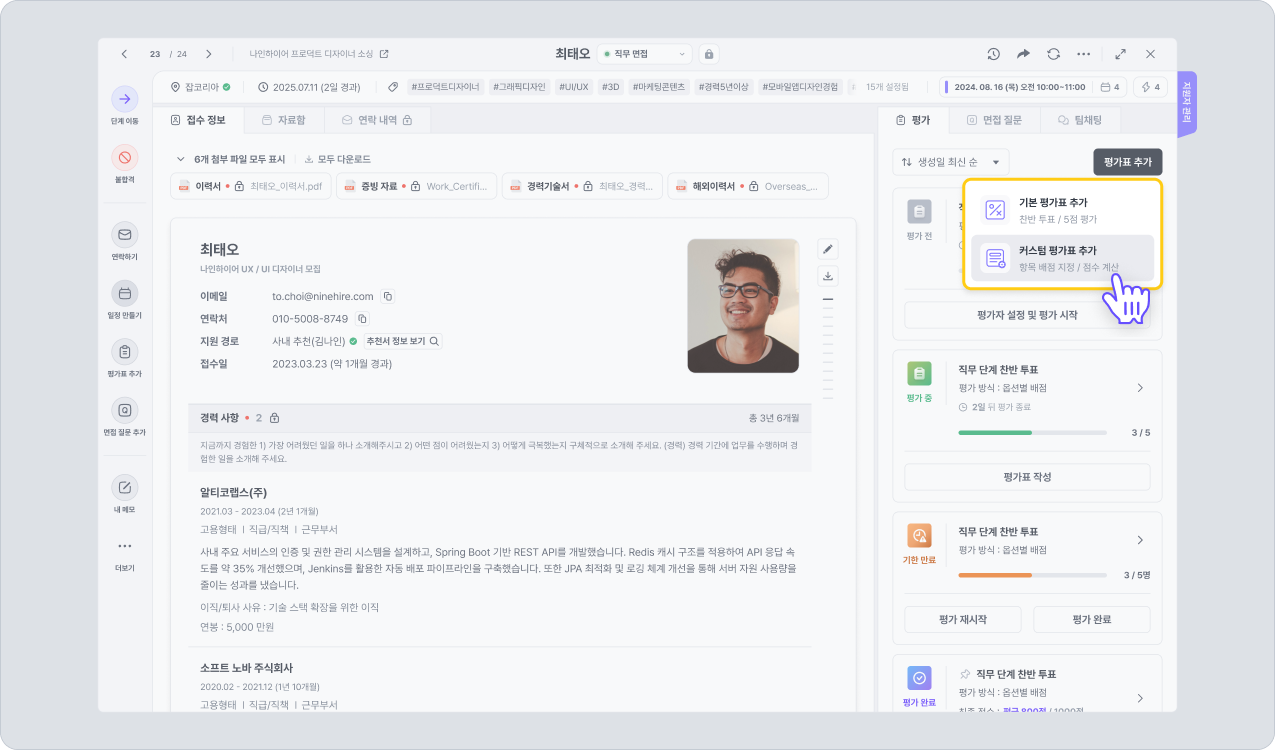This screenshot has height=750, width=1275.
Task: Open job posting external link icon
Action: coord(384,54)
